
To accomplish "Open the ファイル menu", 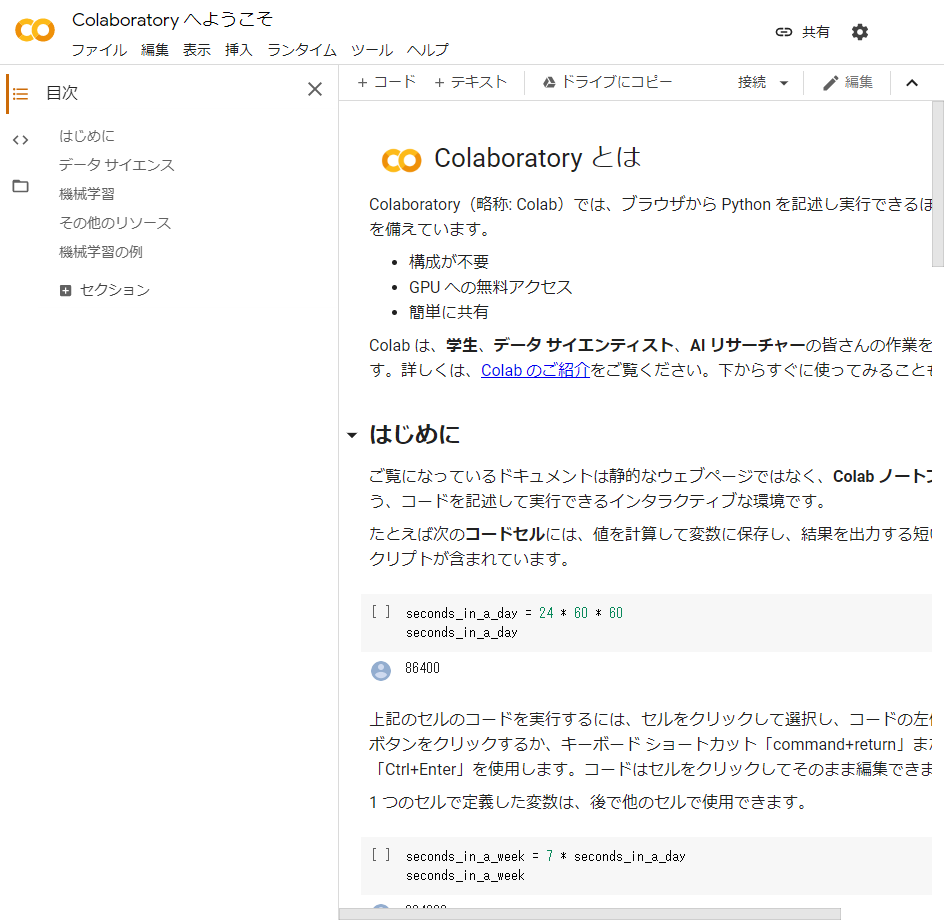I will coord(99,50).
